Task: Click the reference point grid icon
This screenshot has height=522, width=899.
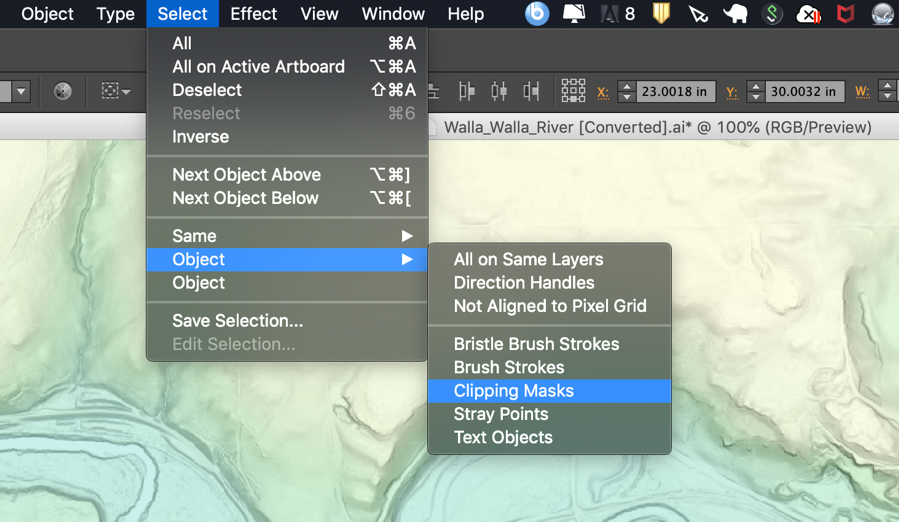Action: [x=573, y=91]
